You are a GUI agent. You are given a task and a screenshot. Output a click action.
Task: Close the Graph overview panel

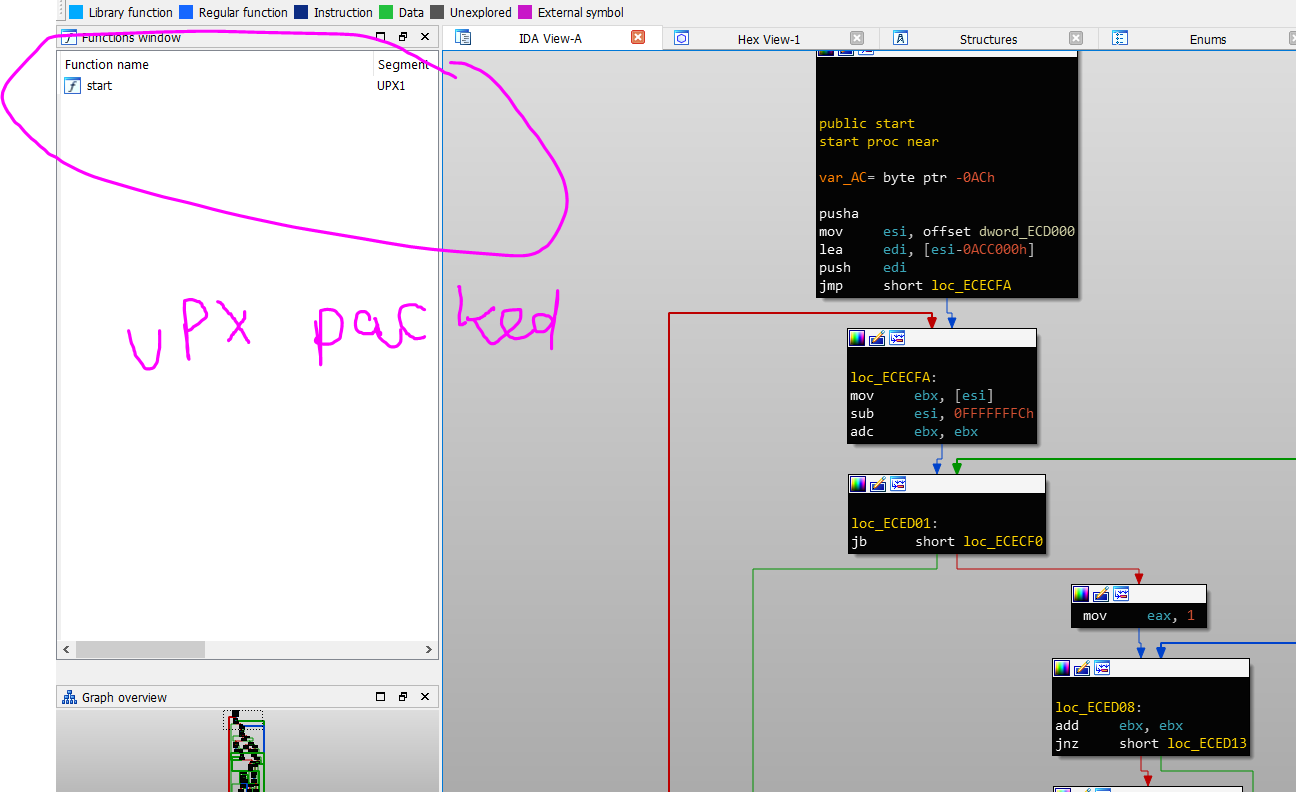pyautogui.click(x=425, y=697)
